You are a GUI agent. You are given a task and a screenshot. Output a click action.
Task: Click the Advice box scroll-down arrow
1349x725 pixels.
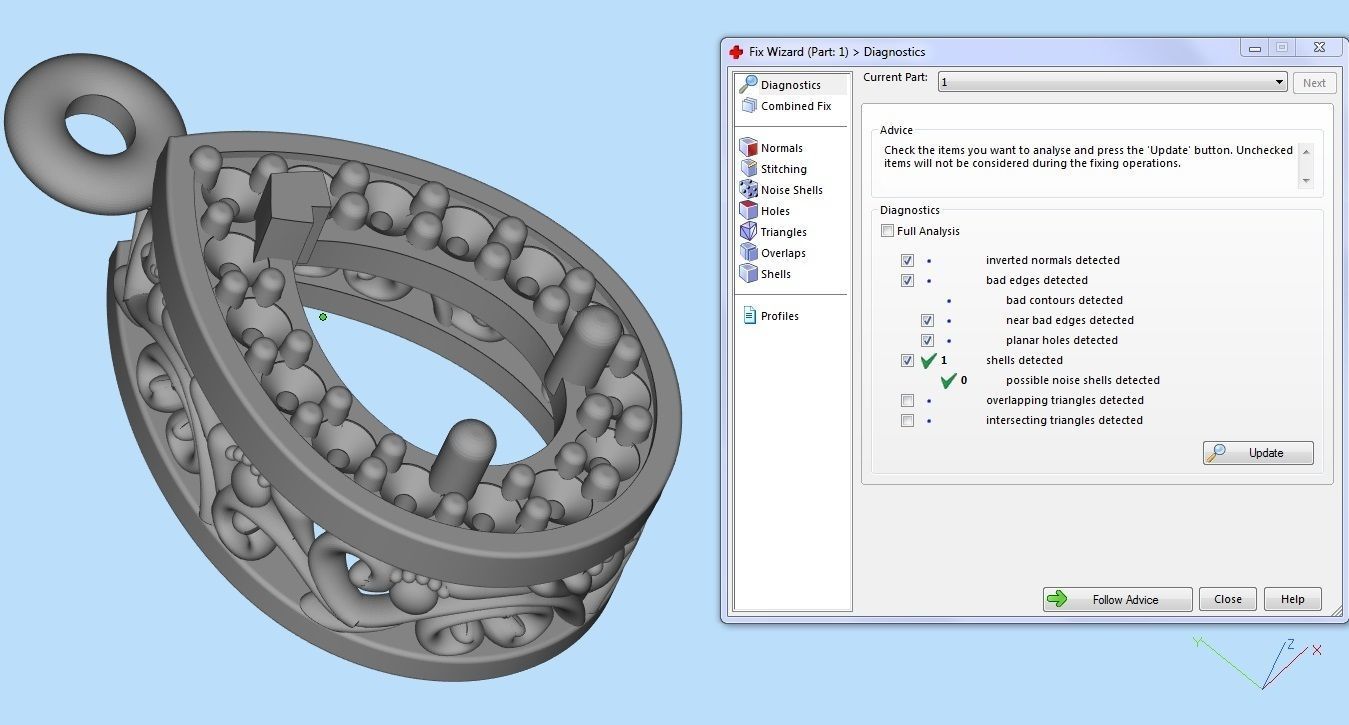click(x=1305, y=181)
